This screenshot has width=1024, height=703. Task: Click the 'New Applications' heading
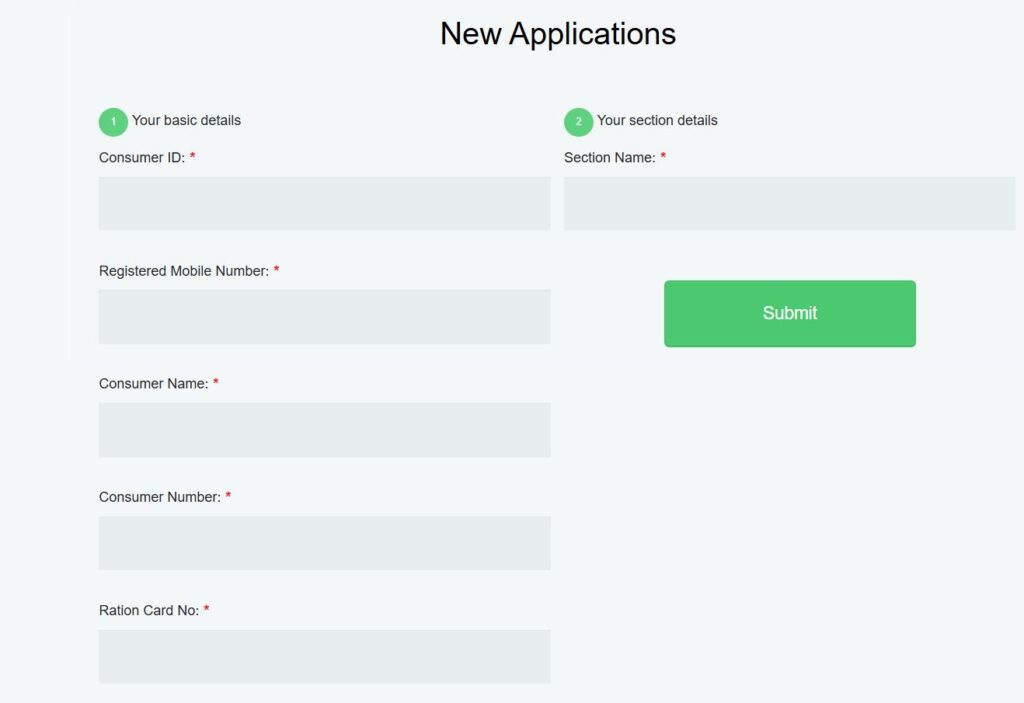point(558,34)
